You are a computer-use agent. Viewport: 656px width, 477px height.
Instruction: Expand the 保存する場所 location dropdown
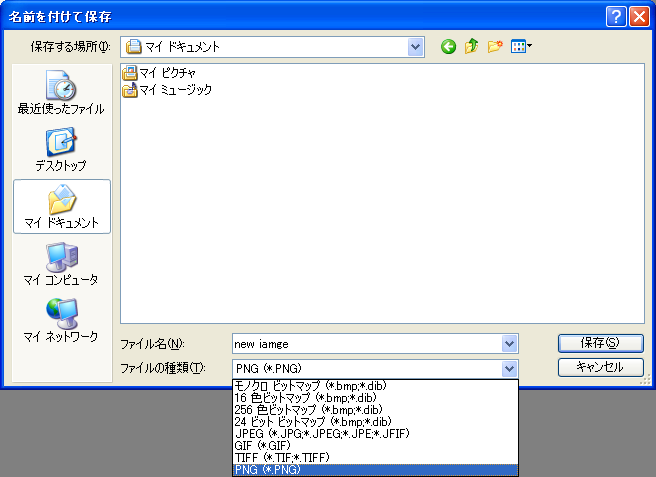point(415,47)
